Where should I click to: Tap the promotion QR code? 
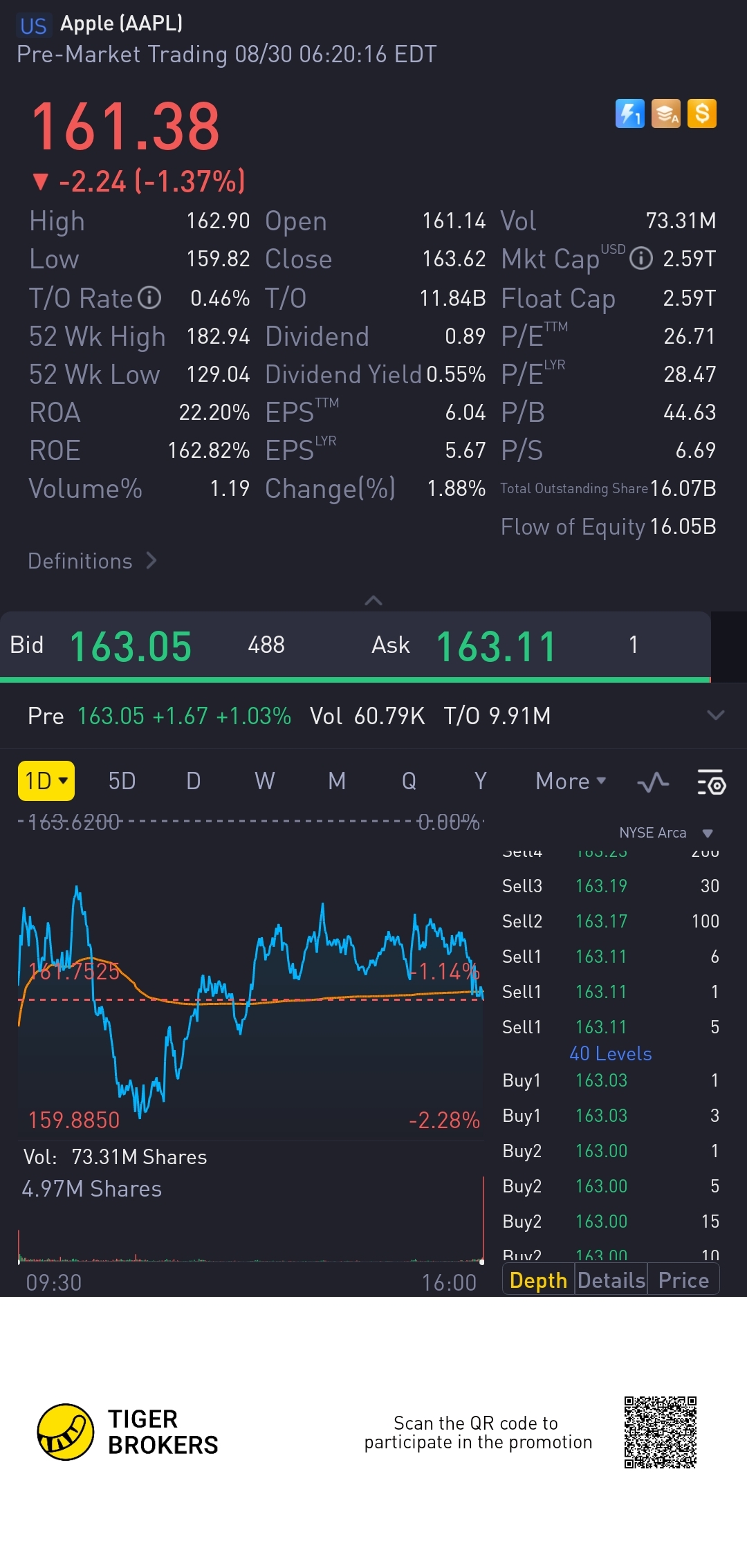660,1432
